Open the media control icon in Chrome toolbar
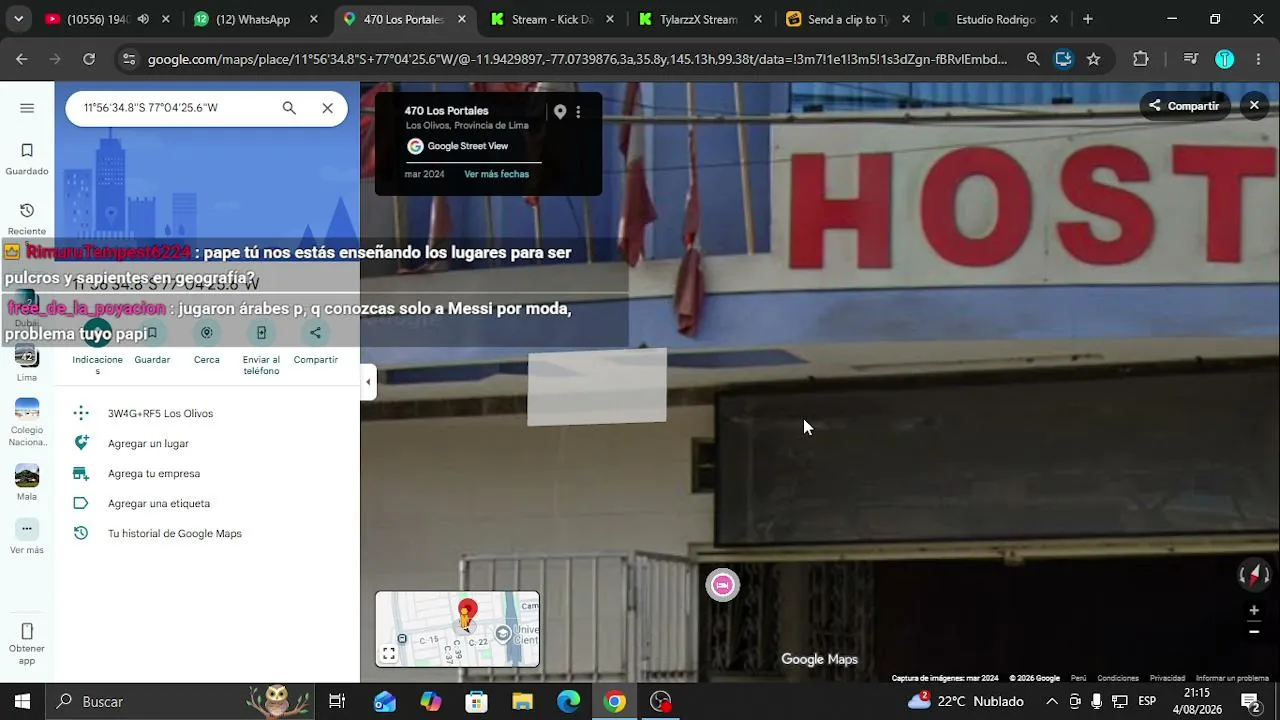 point(1190,59)
